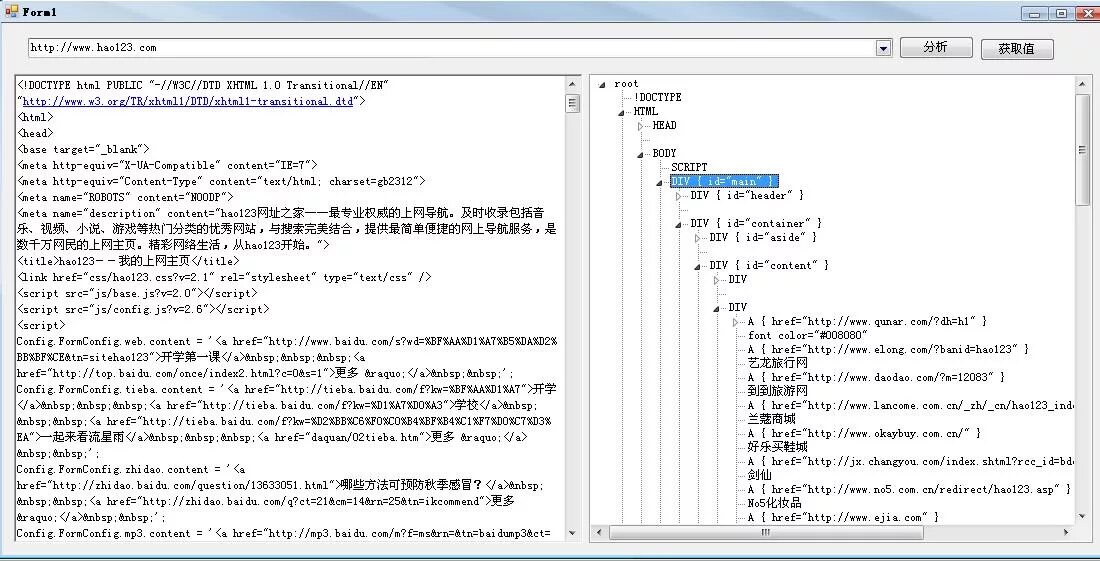Click the X-UA-Compatible meta line

pyautogui.click(x=167, y=165)
